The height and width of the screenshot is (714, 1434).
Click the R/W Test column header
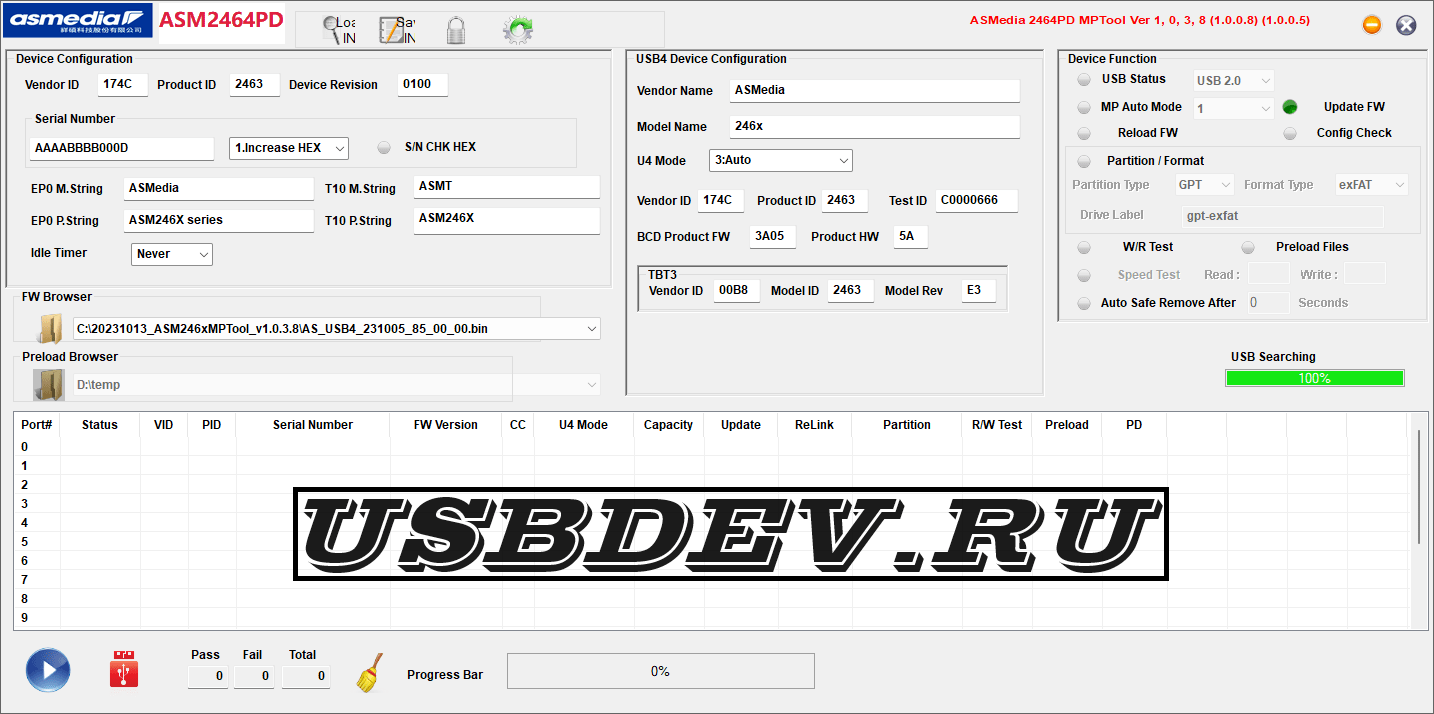coord(997,425)
